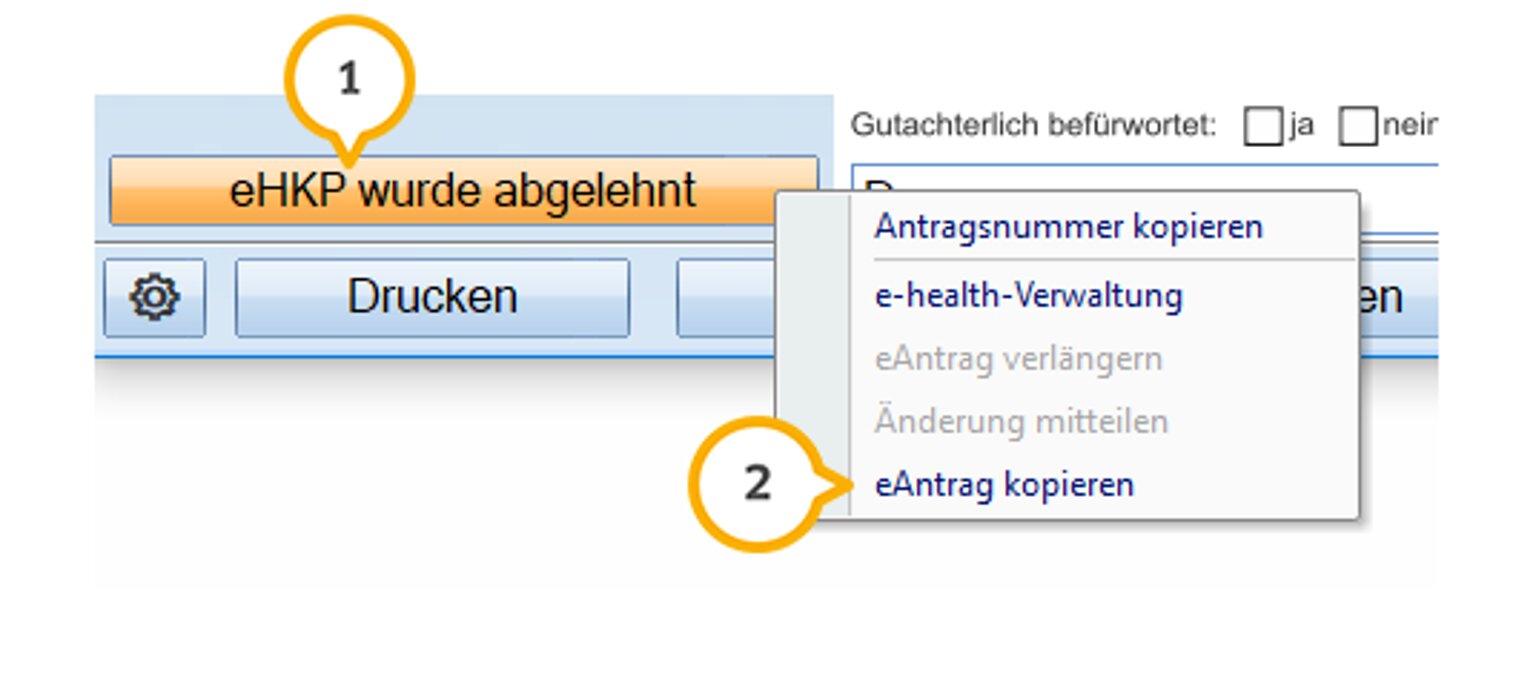This screenshot has width=1536, height=685.
Task: Choose 'eAntrag kopieren' in the context menu
Action: pyautogui.click(x=1004, y=485)
